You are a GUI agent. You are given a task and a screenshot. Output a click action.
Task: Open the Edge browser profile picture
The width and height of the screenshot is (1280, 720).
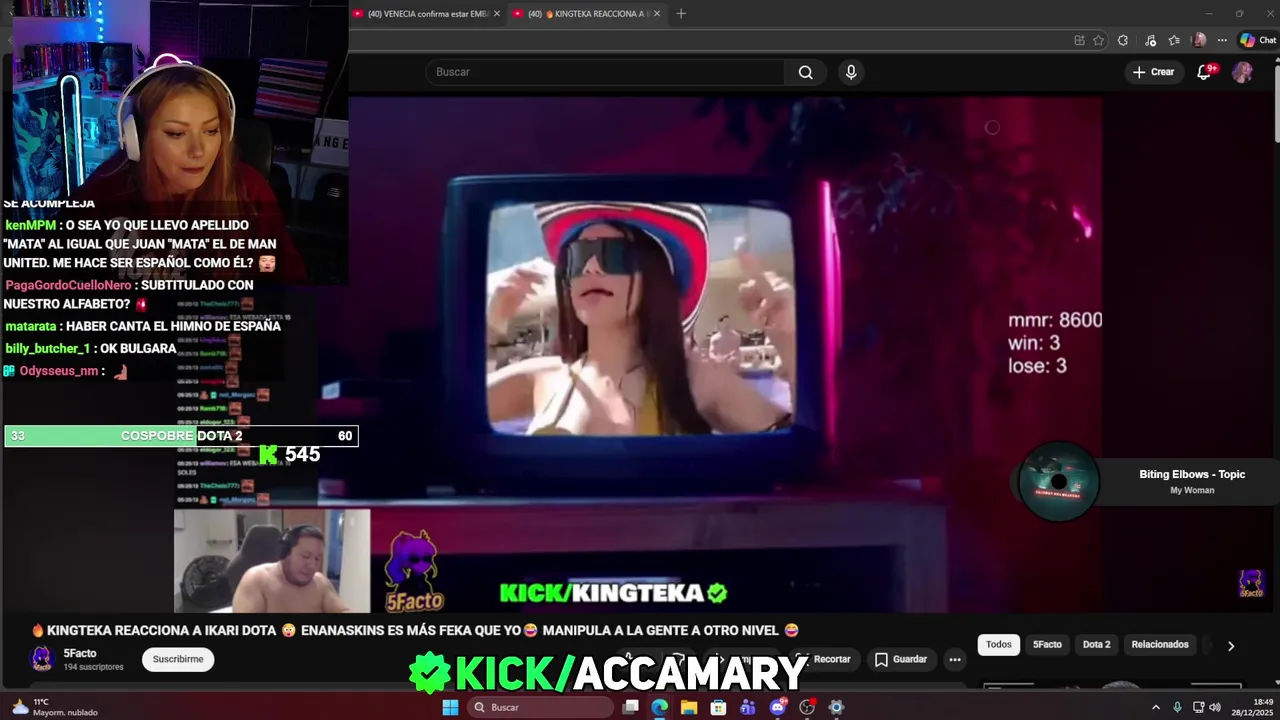(x=1199, y=40)
